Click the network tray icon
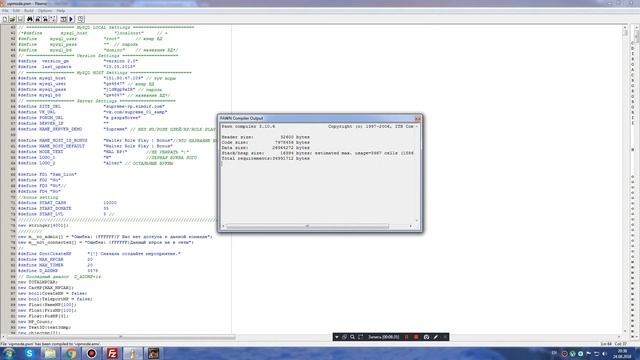The height and width of the screenshot is (360, 640). pos(597,353)
